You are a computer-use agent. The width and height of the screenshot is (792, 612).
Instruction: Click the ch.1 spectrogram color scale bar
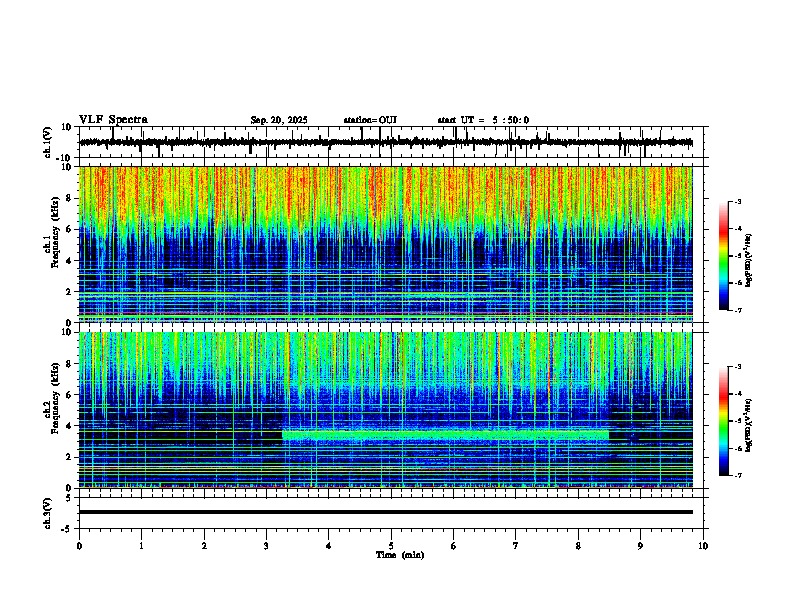click(724, 256)
